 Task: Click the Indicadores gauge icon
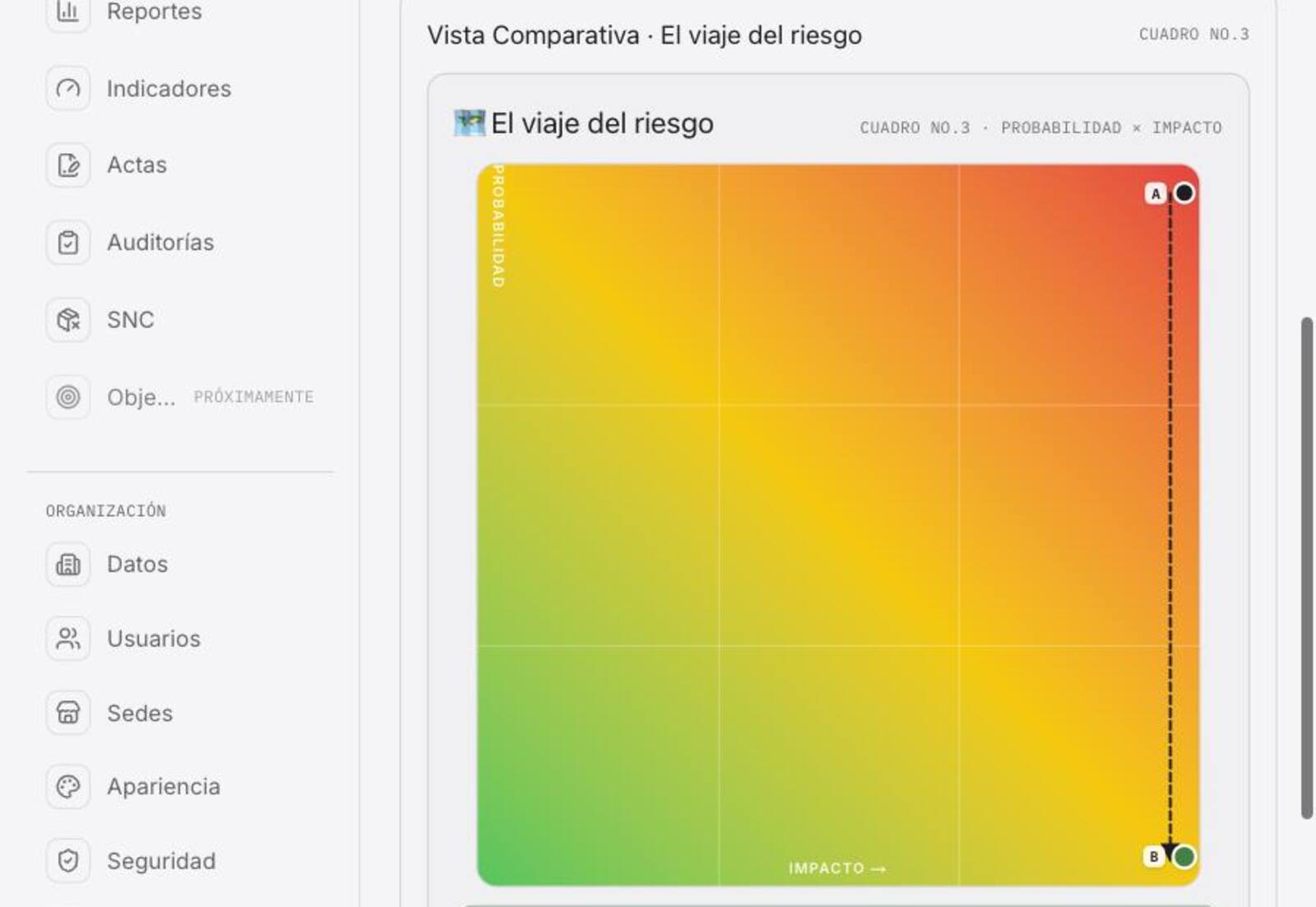(68, 88)
